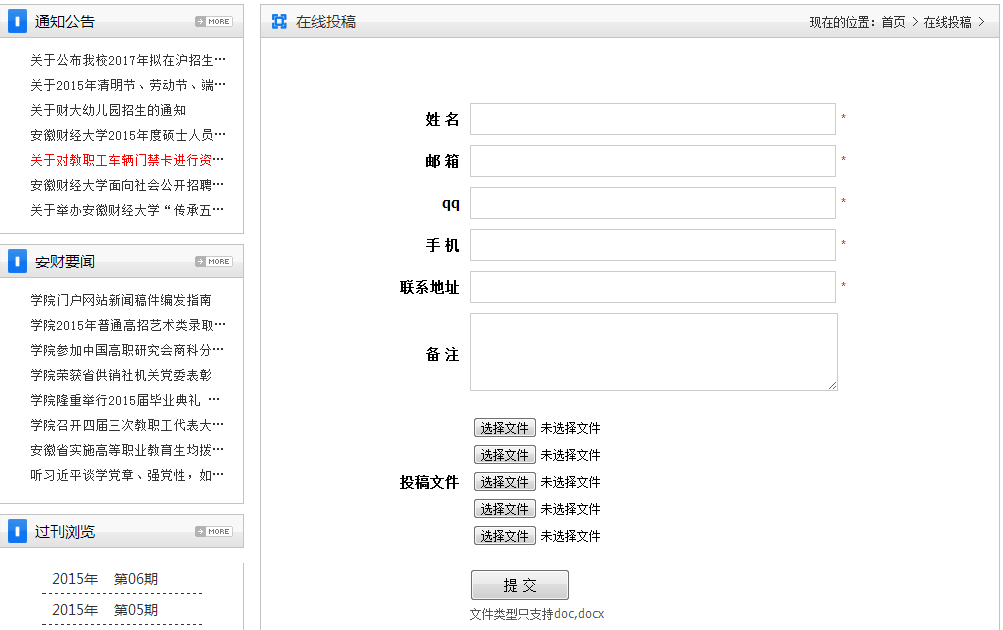Focus the qq input field
This screenshot has height=630, width=1003.
coord(652,203)
